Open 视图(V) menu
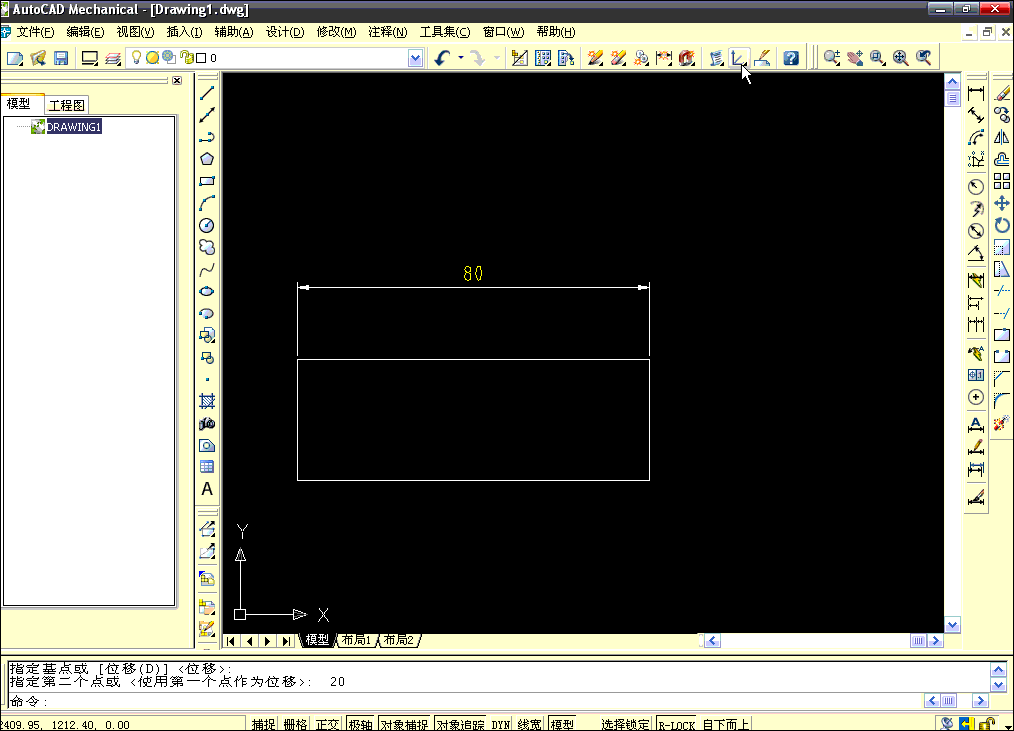Image resolution: width=1014 pixels, height=731 pixels. pyautogui.click(x=135, y=32)
